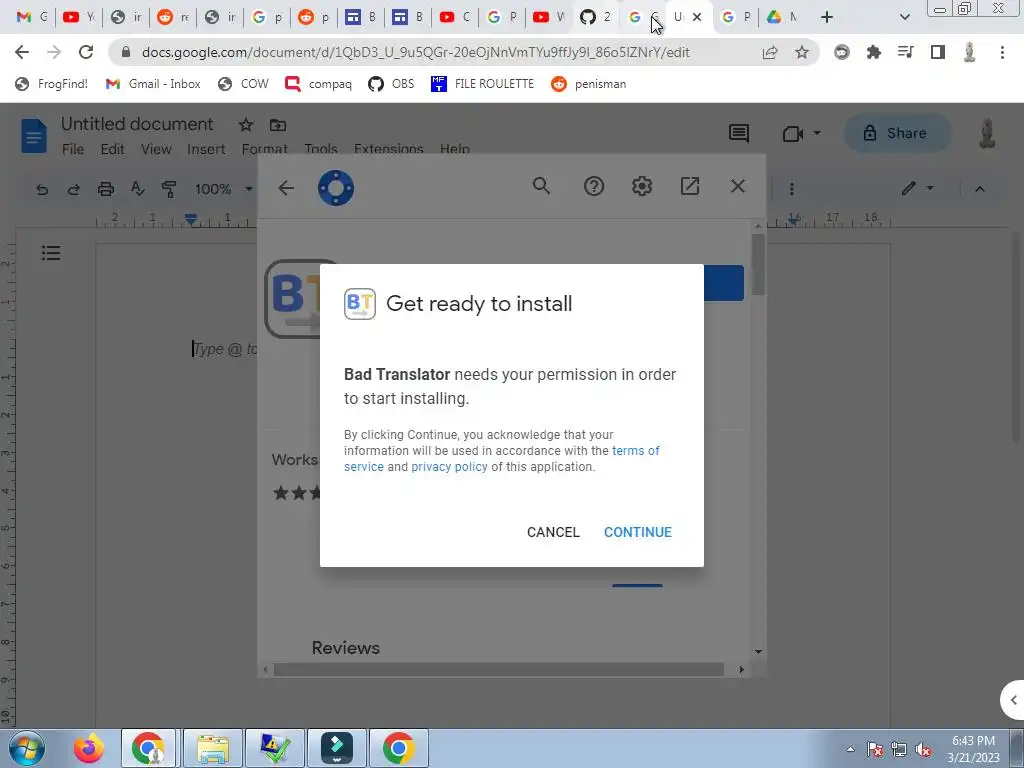Screen dimensions: 1024x768
Task: Open the FILE ROULETTE bookmark
Action: [483, 84]
